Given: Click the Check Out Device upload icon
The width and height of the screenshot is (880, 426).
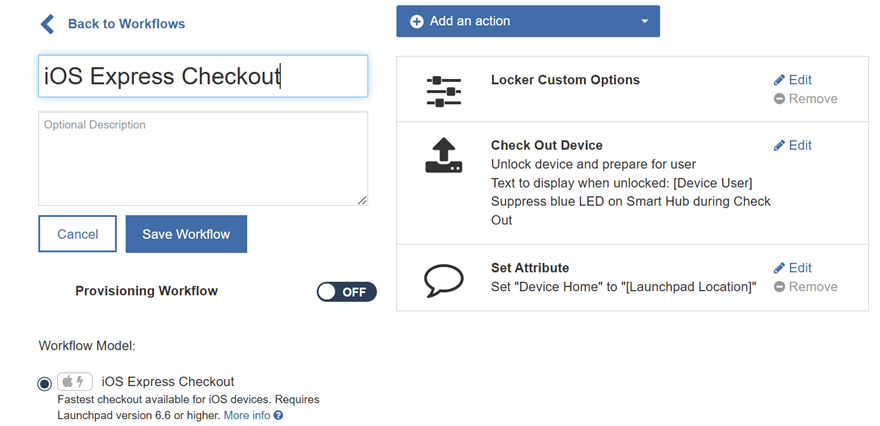Looking at the screenshot, I should tap(444, 156).
